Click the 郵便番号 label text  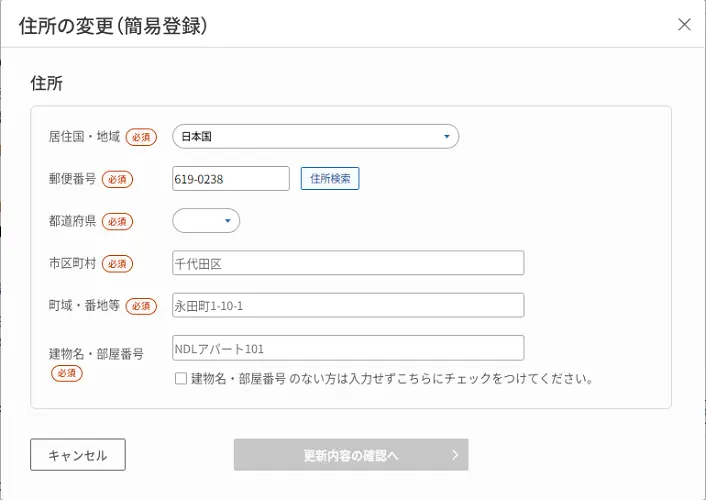coord(72,178)
